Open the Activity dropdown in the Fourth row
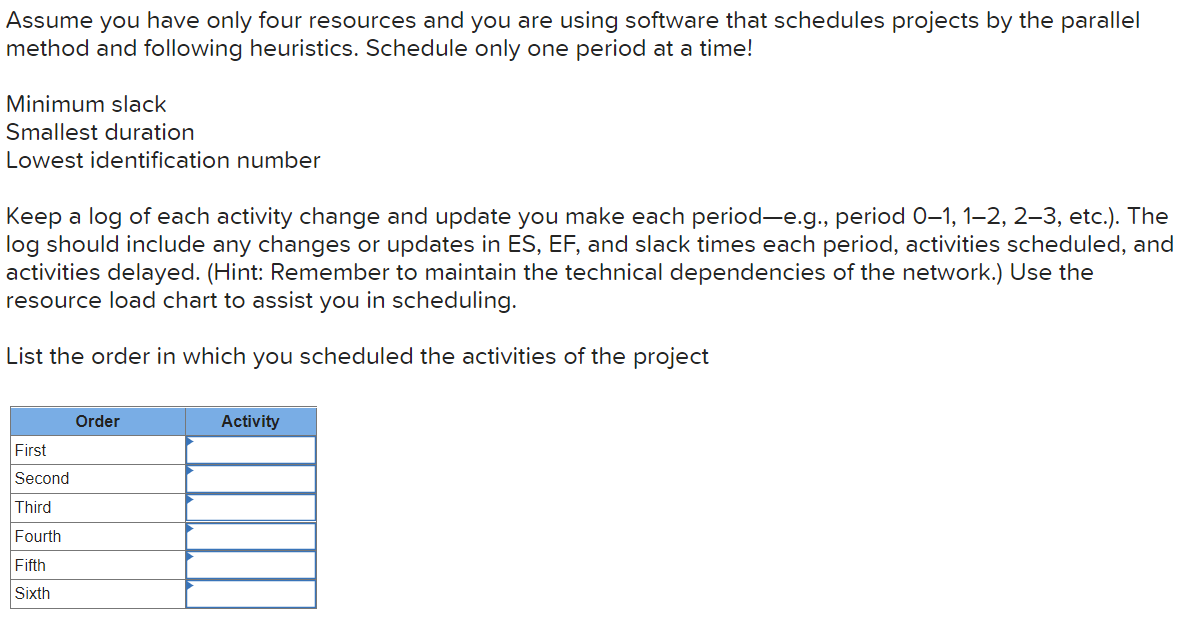 188,530
